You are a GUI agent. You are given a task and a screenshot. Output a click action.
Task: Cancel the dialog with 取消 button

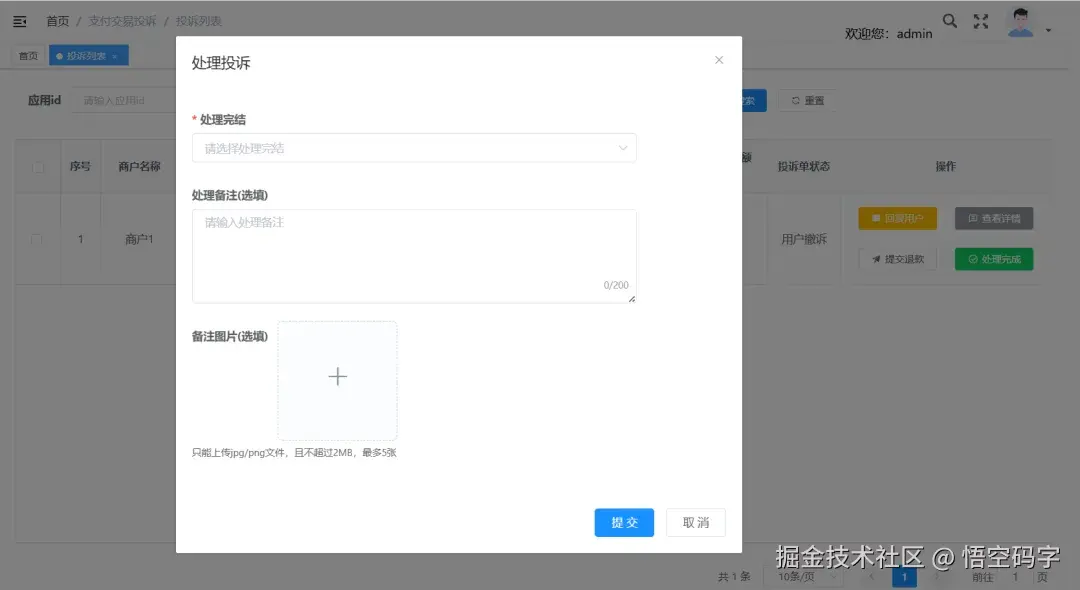click(x=696, y=522)
